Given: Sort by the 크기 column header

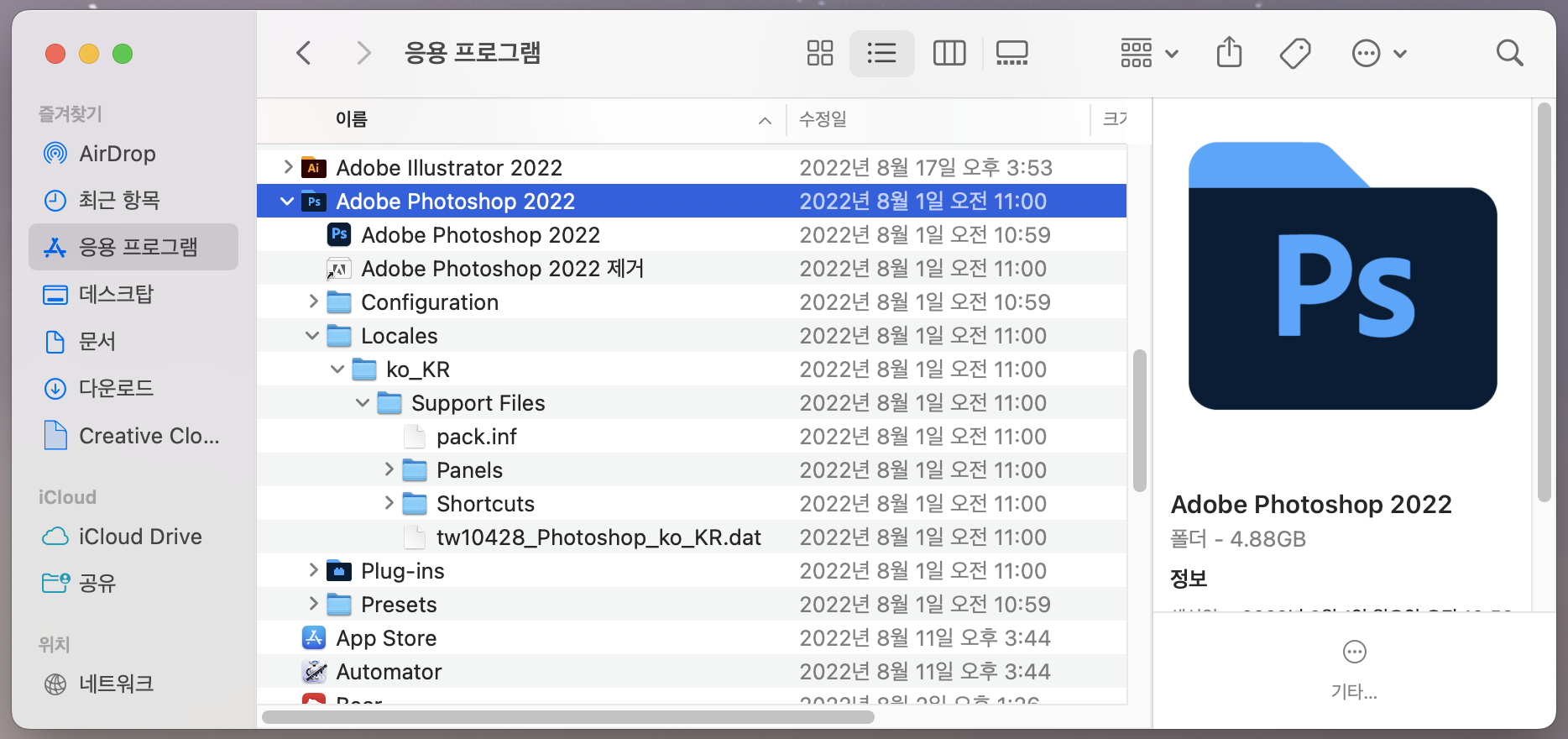Looking at the screenshot, I should click(x=1114, y=119).
